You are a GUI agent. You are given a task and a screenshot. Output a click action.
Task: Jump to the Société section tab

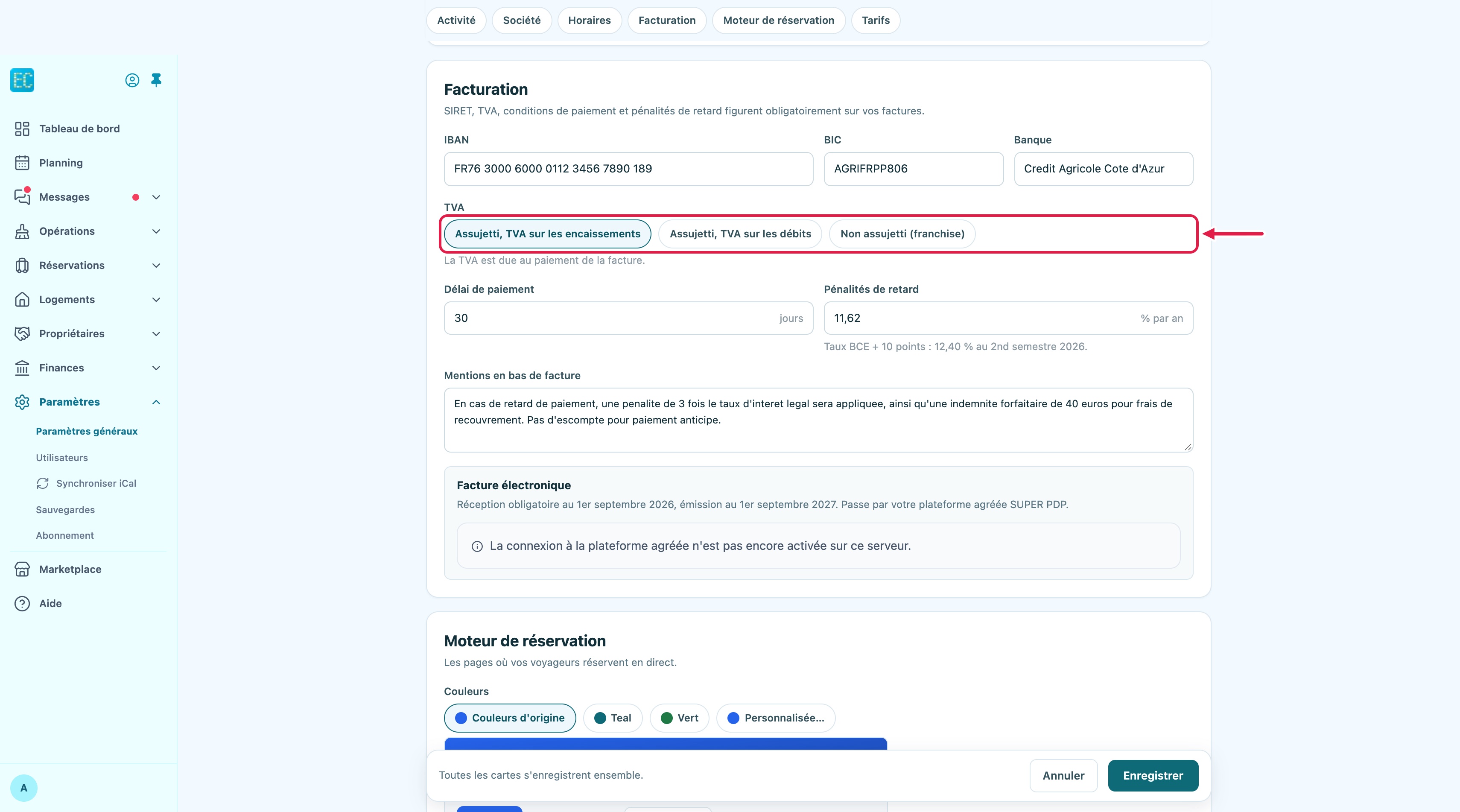pos(521,20)
